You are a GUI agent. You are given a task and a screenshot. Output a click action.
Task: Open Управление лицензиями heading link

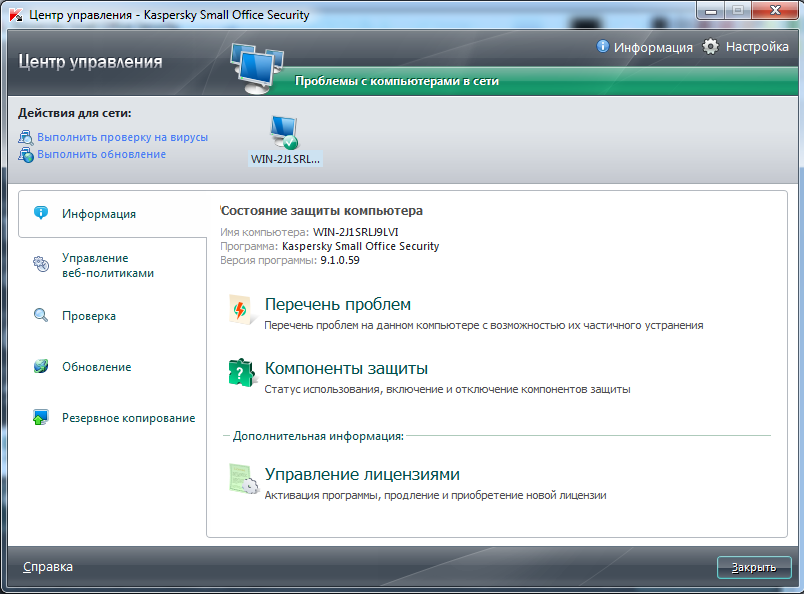pos(362,474)
